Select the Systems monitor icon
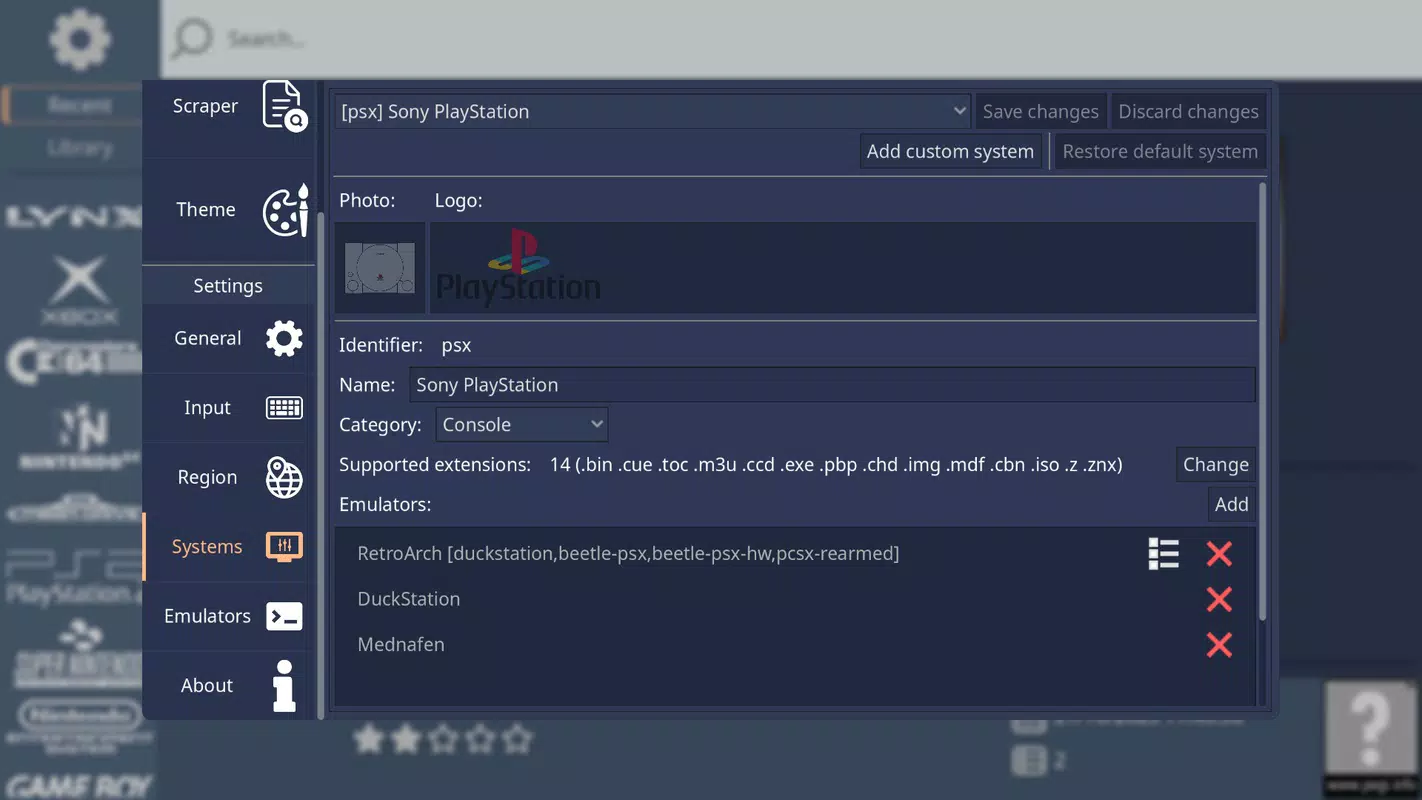The image size is (1422, 800). 284,547
